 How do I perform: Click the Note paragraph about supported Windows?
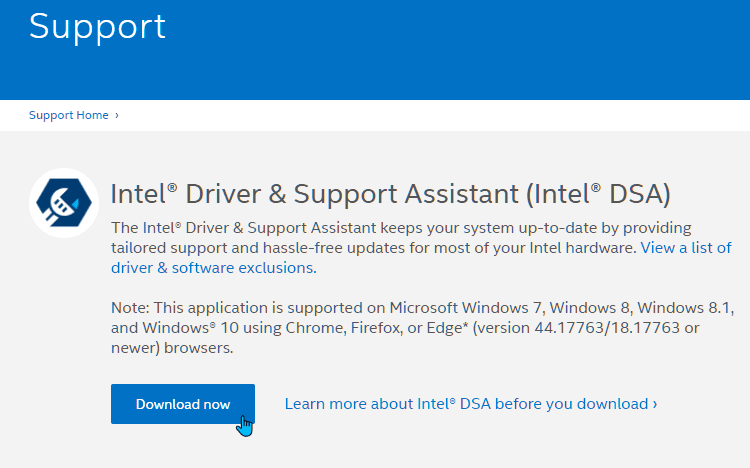coord(422,327)
